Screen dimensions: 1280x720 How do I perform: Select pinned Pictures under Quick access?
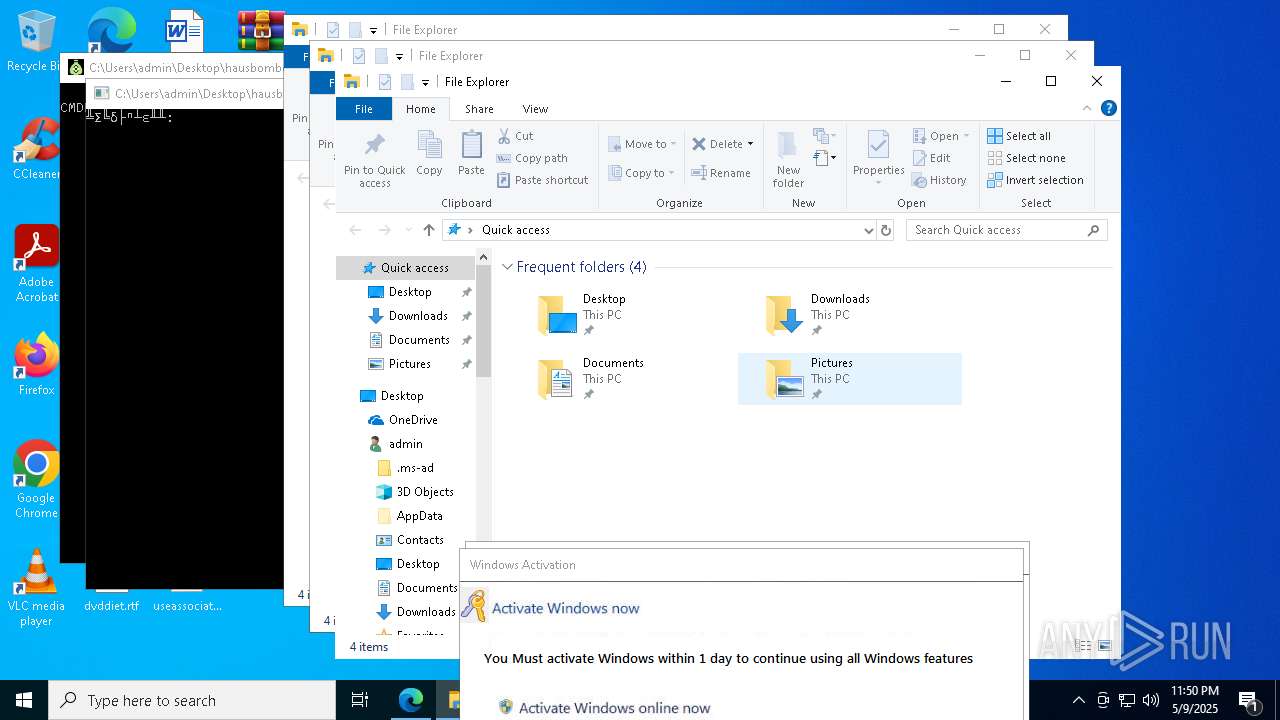410,364
